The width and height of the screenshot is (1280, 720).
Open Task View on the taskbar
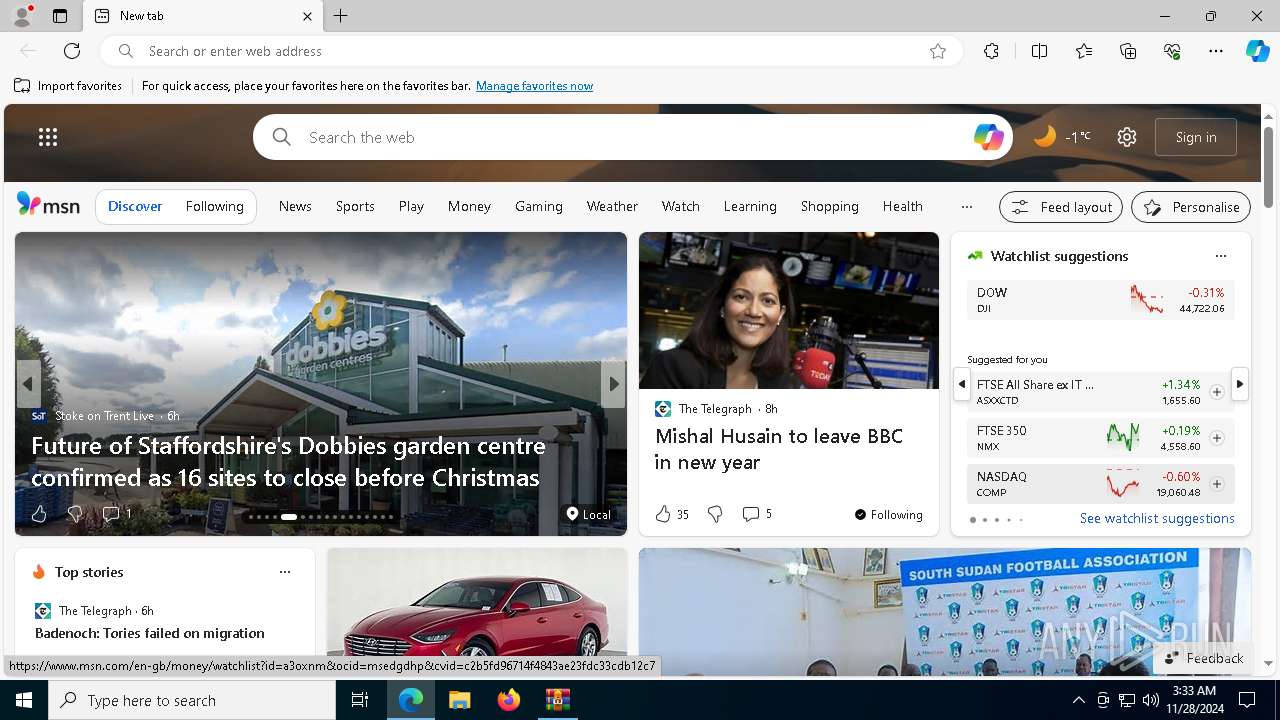[x=361, y=700]
